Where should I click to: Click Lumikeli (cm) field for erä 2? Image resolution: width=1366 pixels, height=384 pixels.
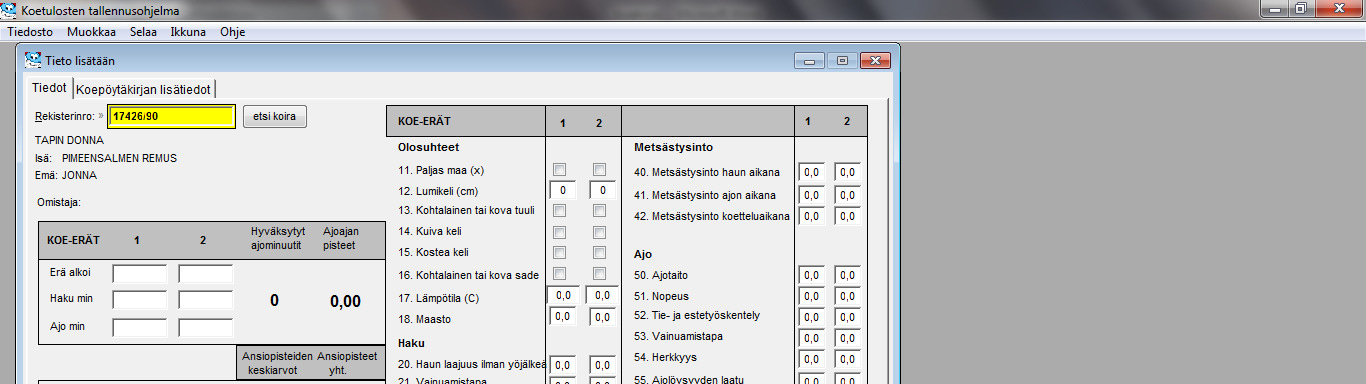pos(602,190)
